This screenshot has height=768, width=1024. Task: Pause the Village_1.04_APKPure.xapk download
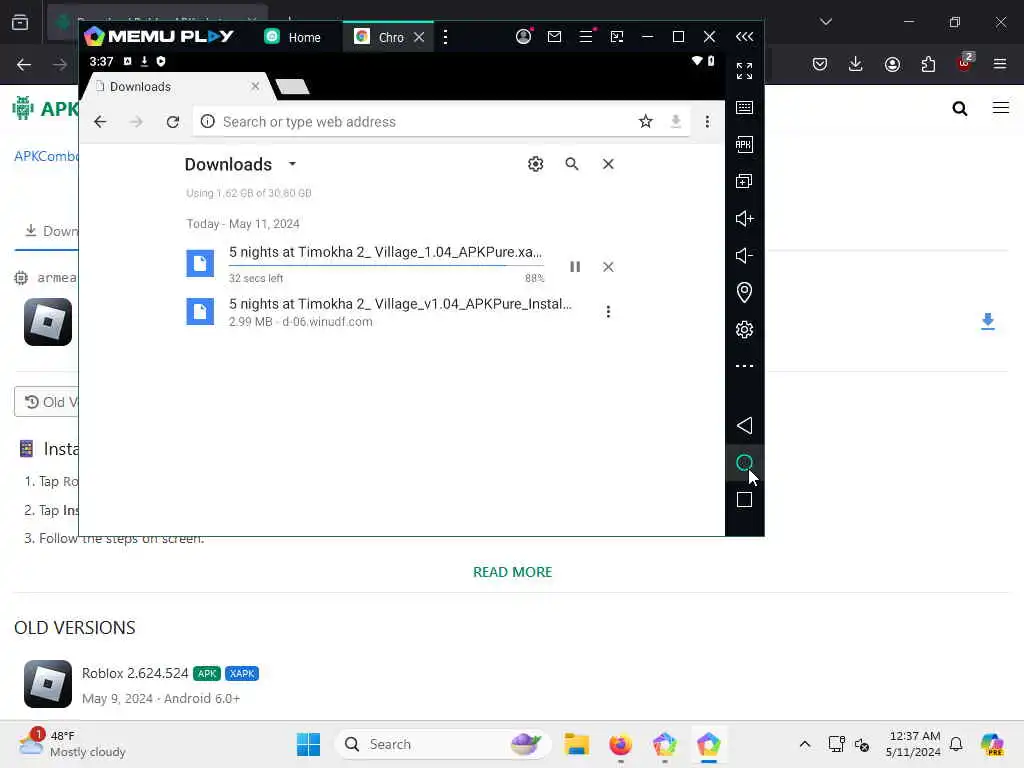tap(575, 266)
